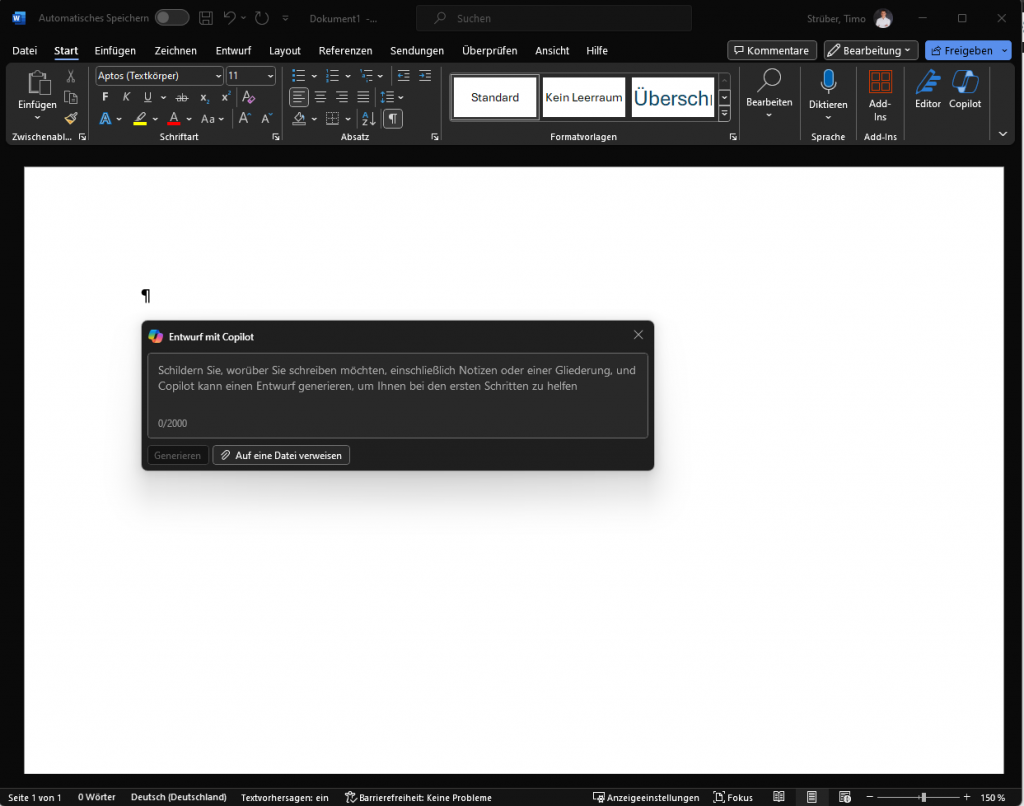Viewport: 1024px width, 806px height.
Task: Open the Einfügen ribbon tab
Action: (x=115, y=51)
